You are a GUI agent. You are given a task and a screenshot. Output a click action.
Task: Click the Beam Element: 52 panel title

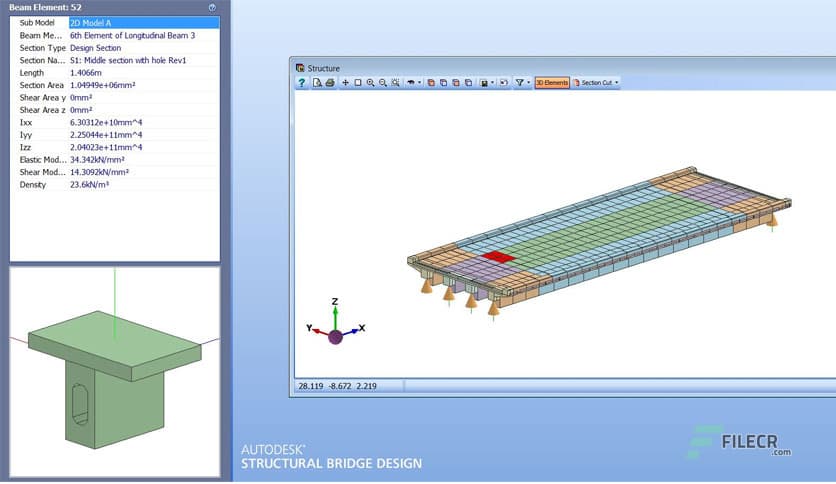click(45, 7)
